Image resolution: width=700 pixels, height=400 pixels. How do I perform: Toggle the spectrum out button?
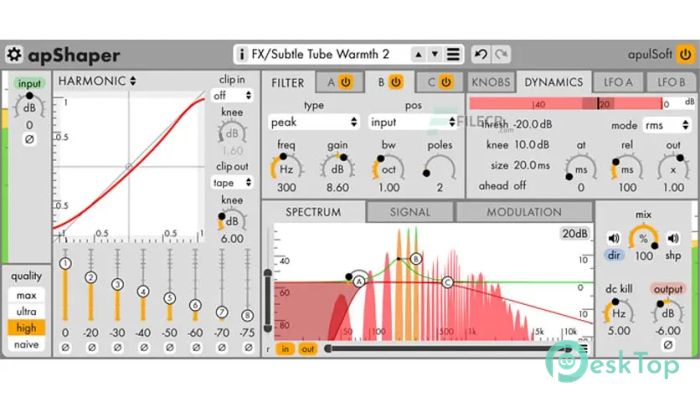point(308,349)
